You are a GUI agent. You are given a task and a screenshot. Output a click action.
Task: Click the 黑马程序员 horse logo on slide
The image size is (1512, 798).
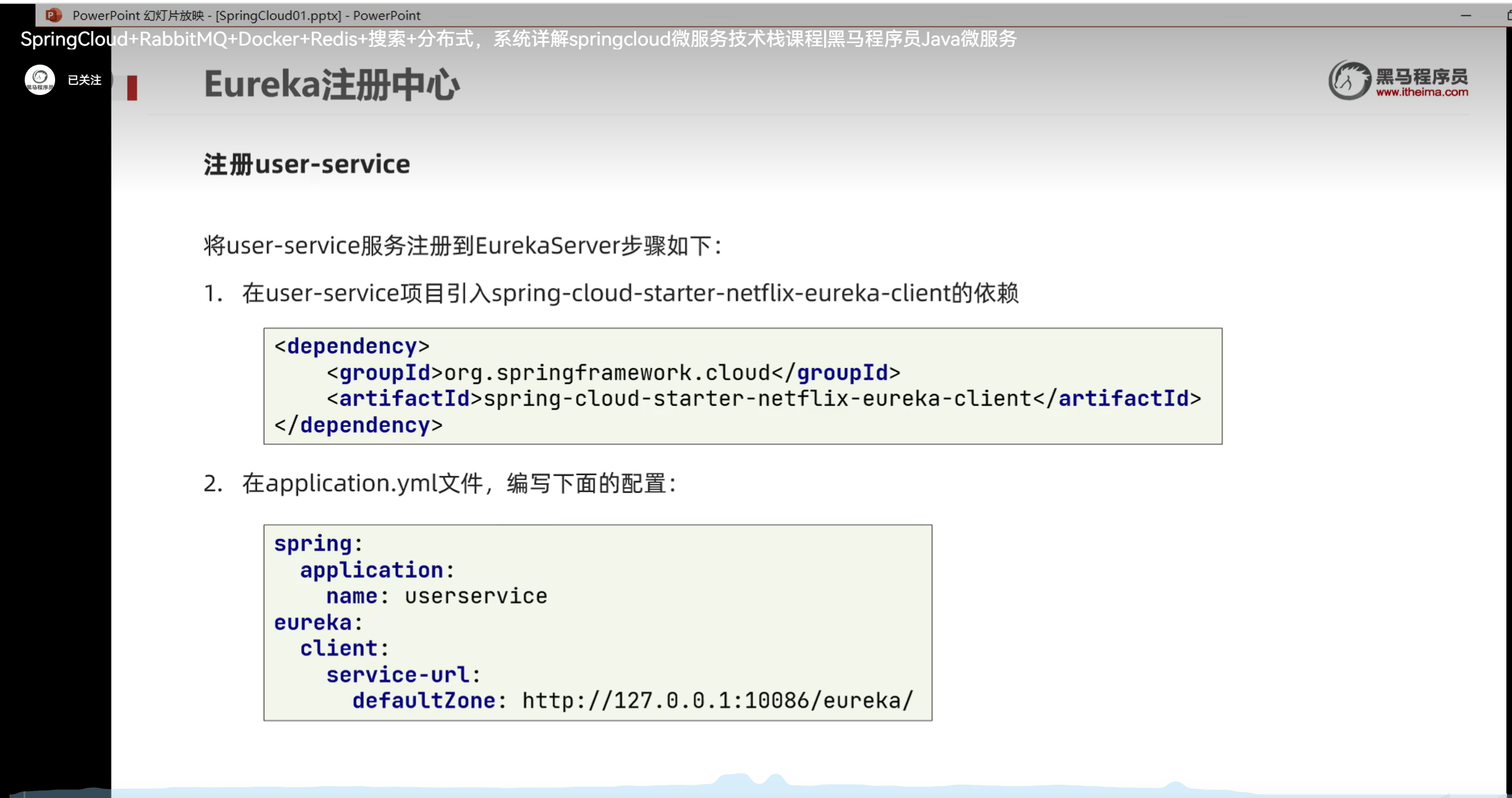pyautogui.click(x=1349, y=81)
